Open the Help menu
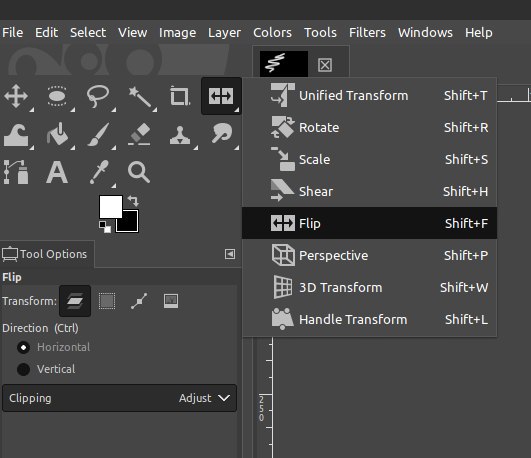The height and width of the screenshot is (458, 531). click(x=479, y=33)
